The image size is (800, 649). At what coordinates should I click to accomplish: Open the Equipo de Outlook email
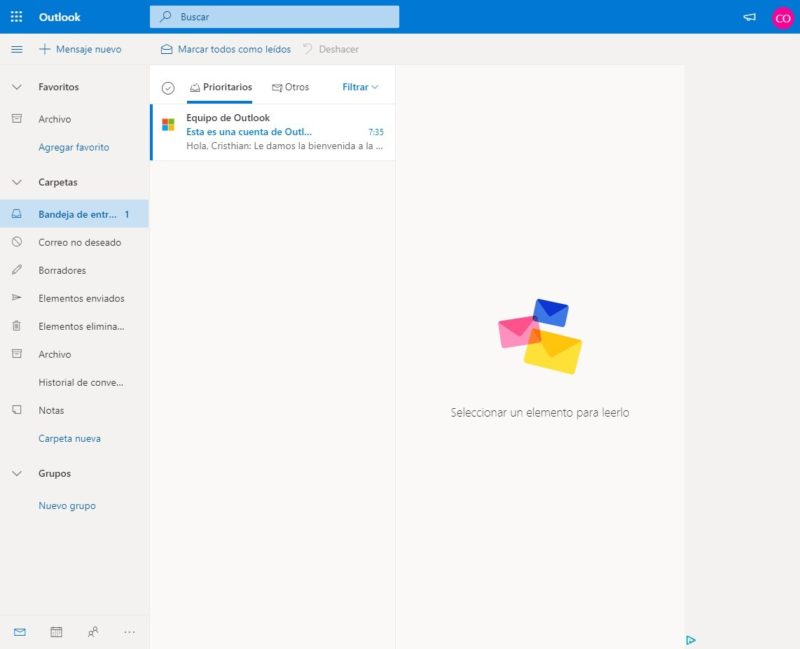(x=273, y=132)
